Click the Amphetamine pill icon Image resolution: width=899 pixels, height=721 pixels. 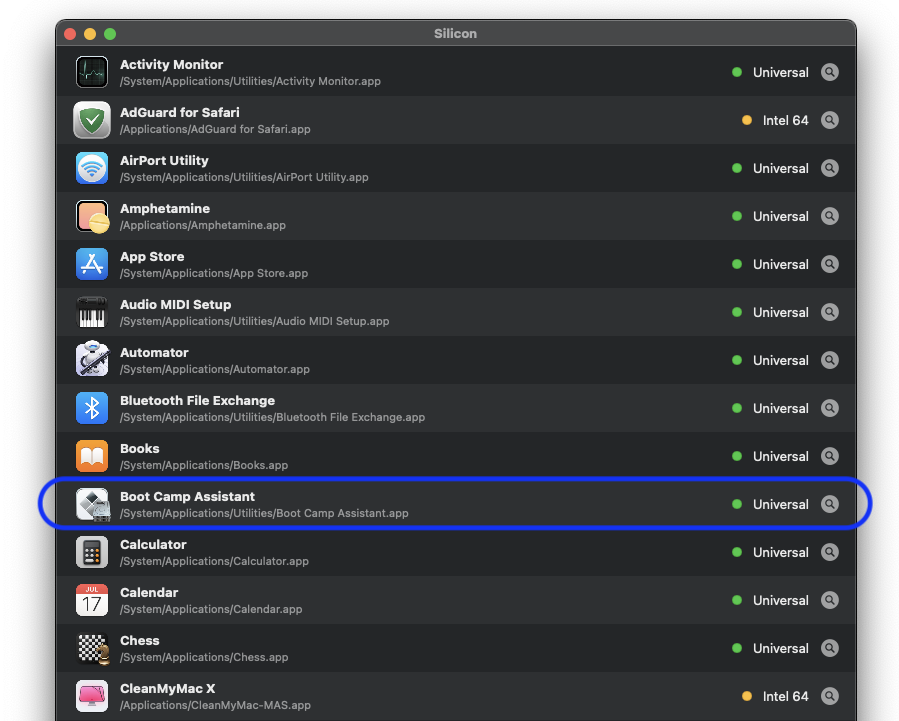pyautogui.click(x=92, y=216)
